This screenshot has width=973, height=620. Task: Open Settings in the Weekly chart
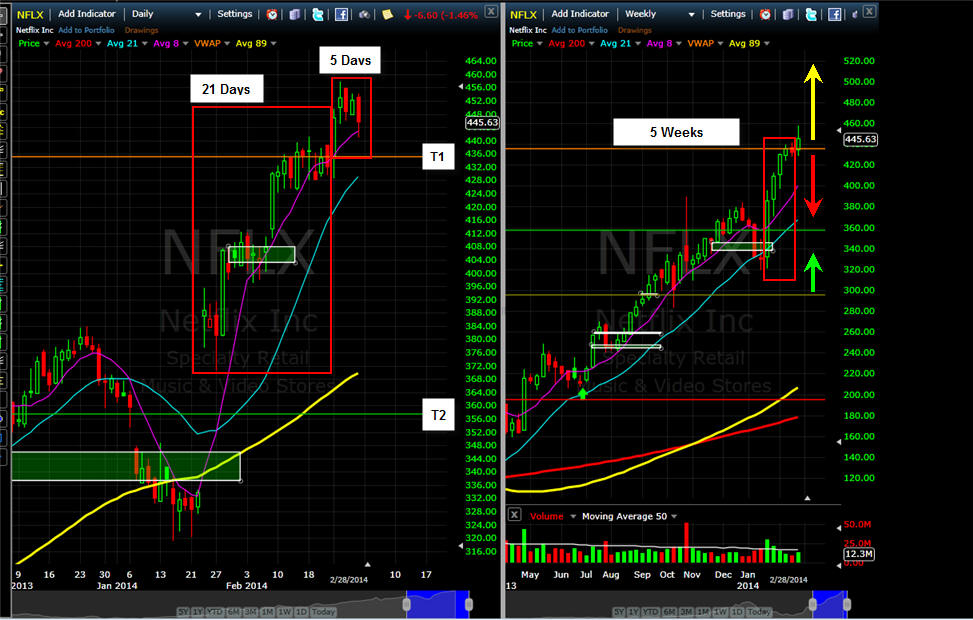pos(728,14)
